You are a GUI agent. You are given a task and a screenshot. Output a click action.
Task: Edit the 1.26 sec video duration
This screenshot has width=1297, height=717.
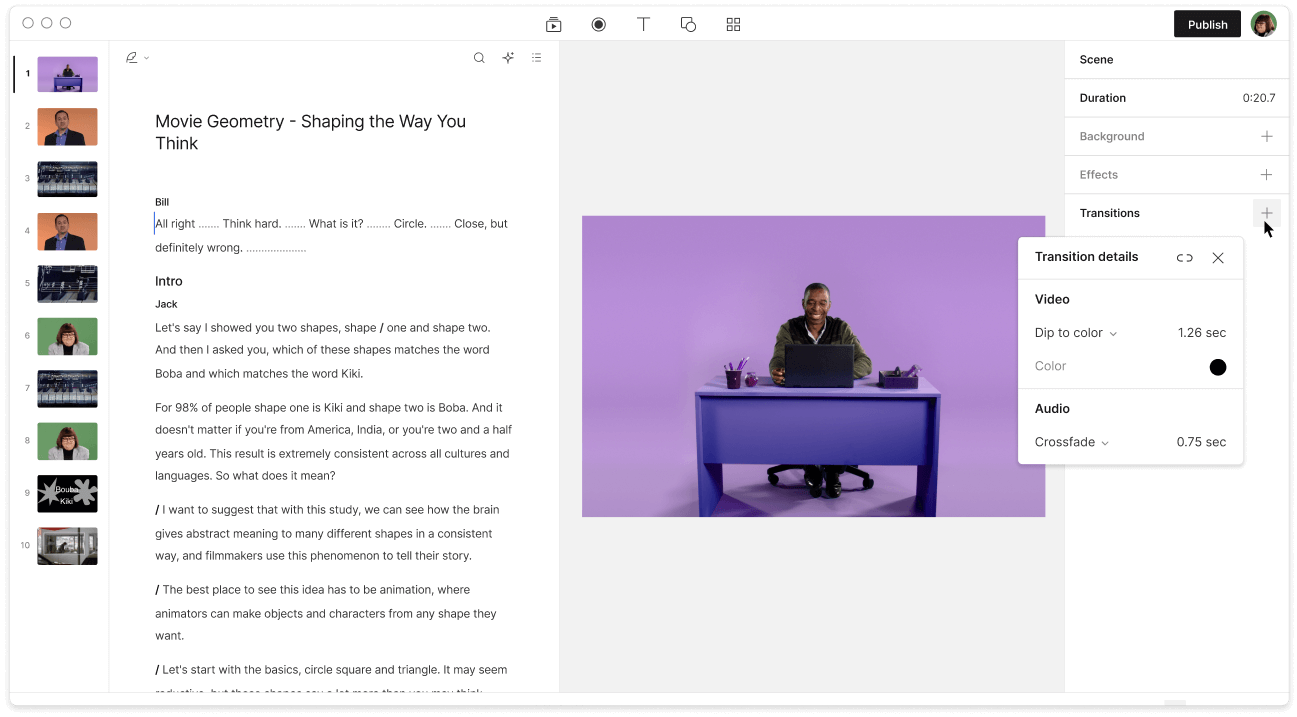[x=1202, y=333]
